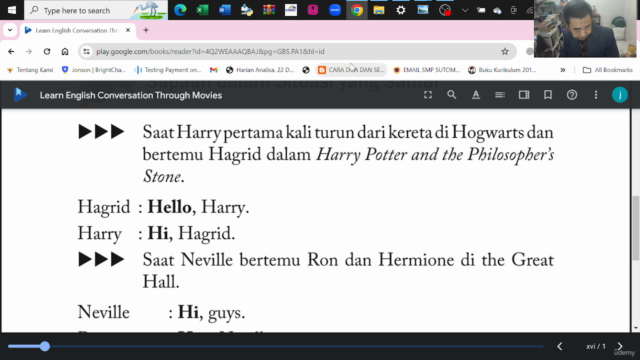The image size is (640, 360).
Task: Open the Testing Payment on bookmark
Action: coord(168,70)
